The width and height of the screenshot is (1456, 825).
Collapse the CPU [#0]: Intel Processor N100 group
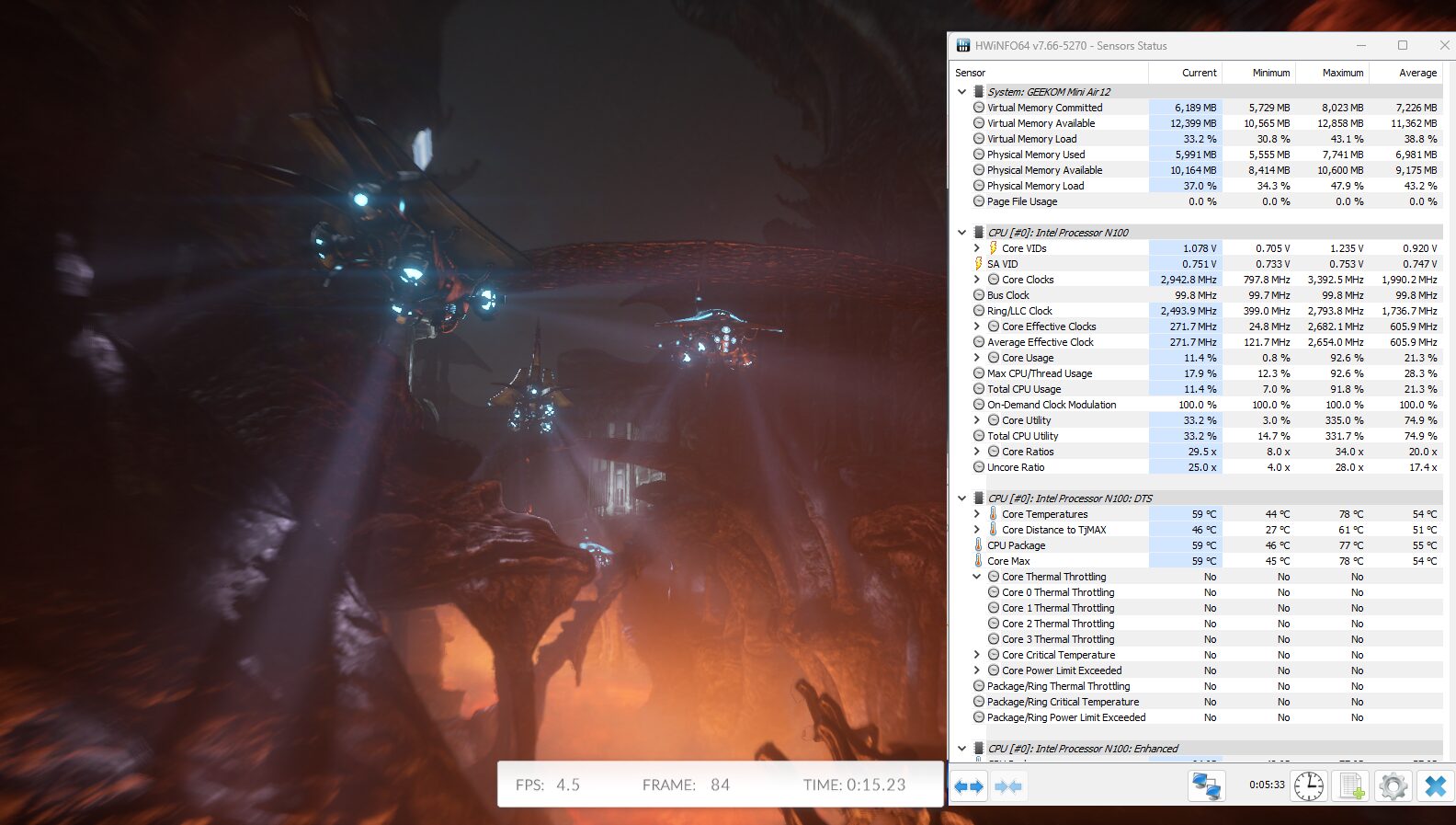point(961,233)
